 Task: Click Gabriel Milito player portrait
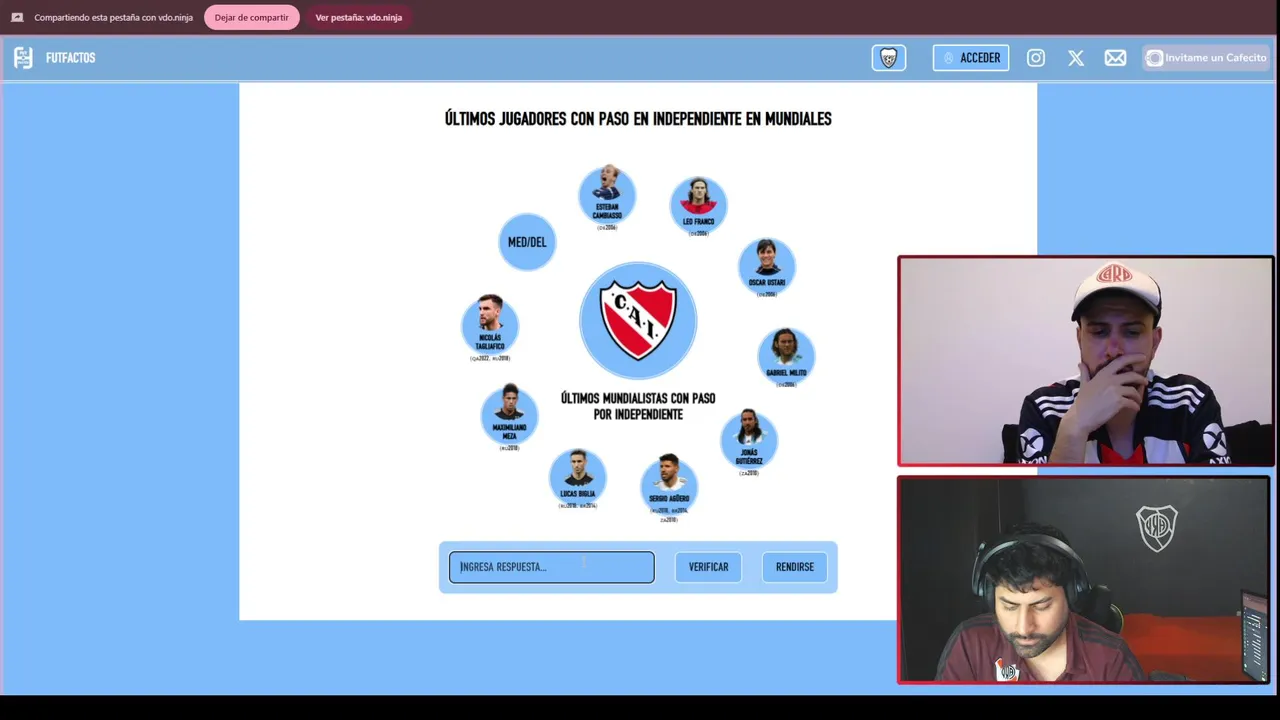coord(786,355)
